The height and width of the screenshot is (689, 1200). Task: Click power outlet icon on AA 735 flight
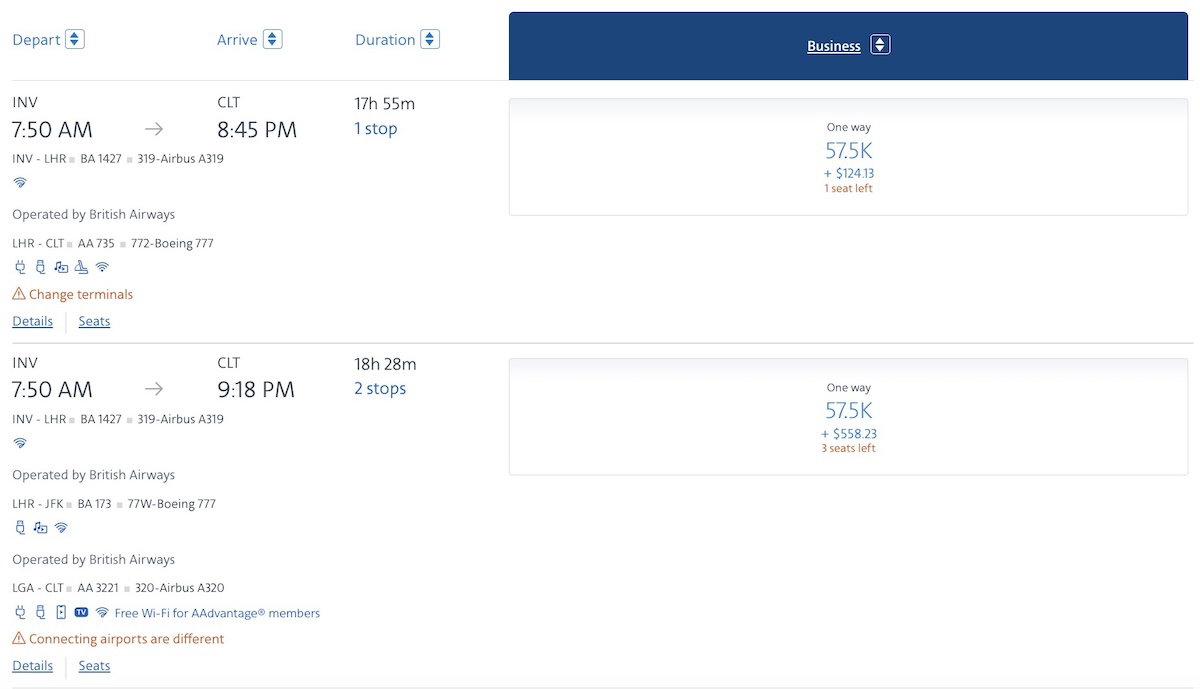click(19, 267)
